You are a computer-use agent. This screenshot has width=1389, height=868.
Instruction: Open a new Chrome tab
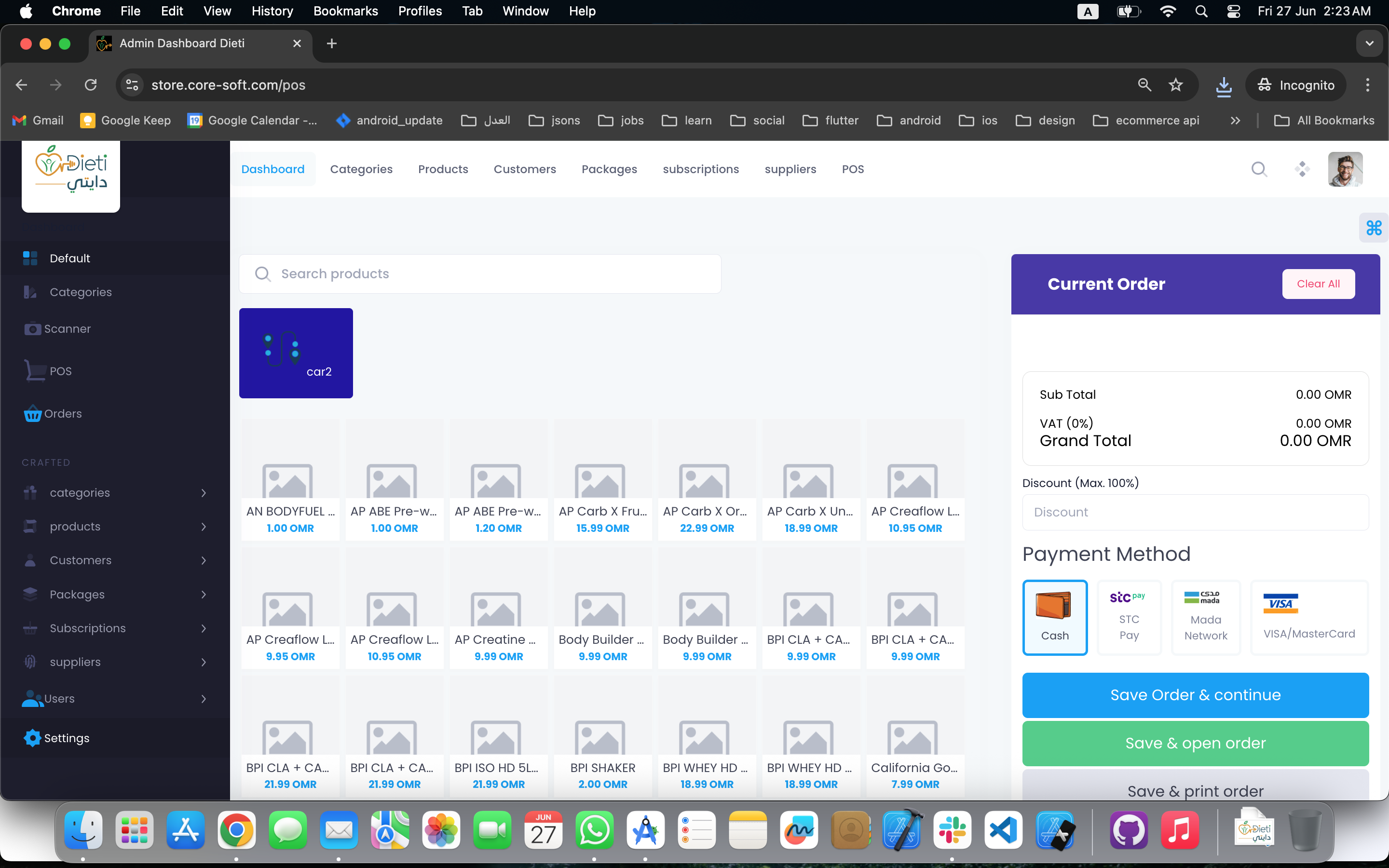tap(331, 43)
